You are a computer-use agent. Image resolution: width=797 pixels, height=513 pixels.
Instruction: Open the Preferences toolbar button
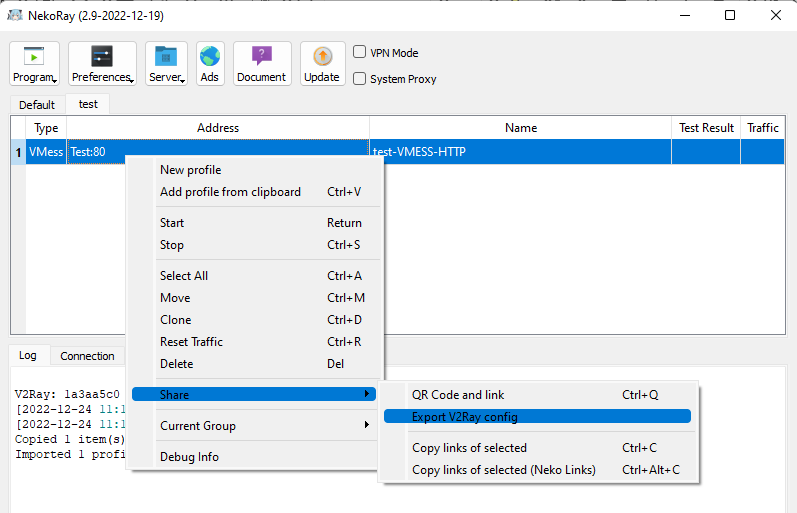[x=102, y=64]
